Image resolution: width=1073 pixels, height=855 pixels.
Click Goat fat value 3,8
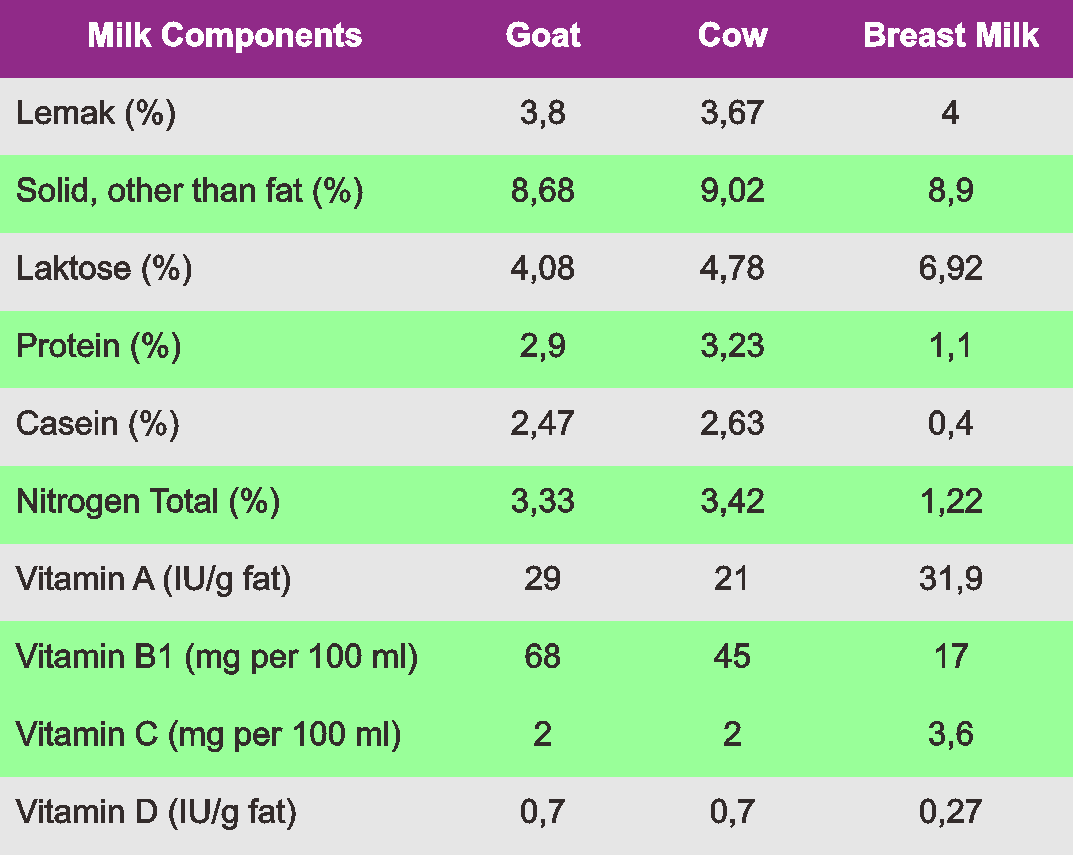click(543, 113)
